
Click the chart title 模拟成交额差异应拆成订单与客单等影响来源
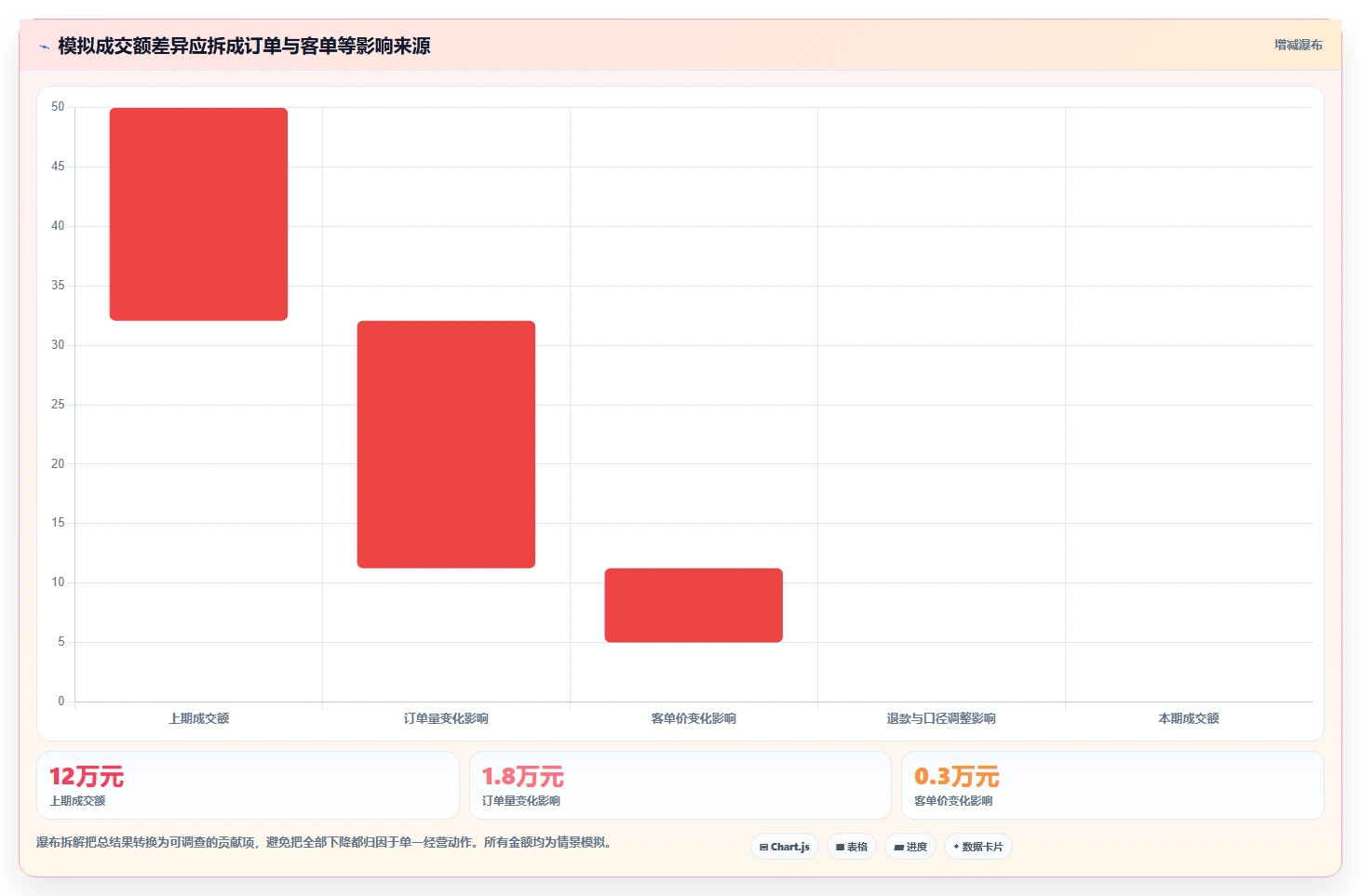244,46
